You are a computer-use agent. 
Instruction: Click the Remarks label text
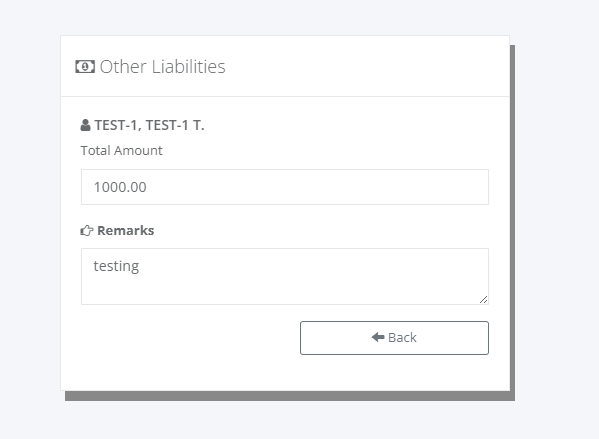click(126, 230)
